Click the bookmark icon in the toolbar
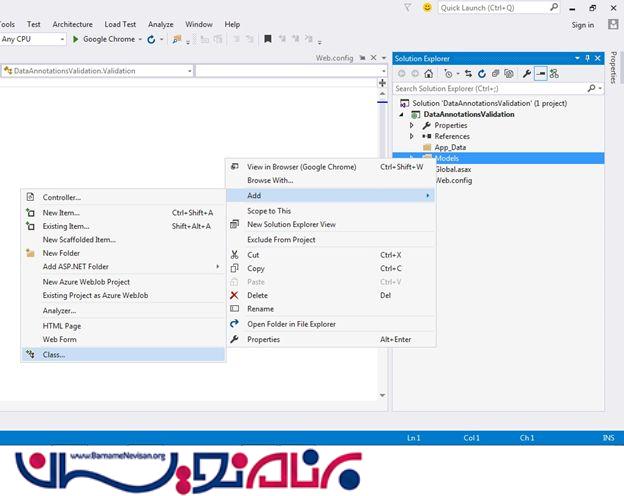The image size is (624, 496). pyautogui.click(x=267, y=39)
